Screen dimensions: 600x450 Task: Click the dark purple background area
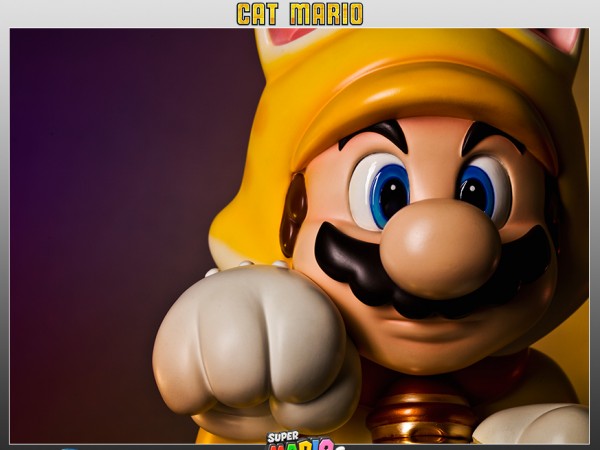tap(100, 200)
